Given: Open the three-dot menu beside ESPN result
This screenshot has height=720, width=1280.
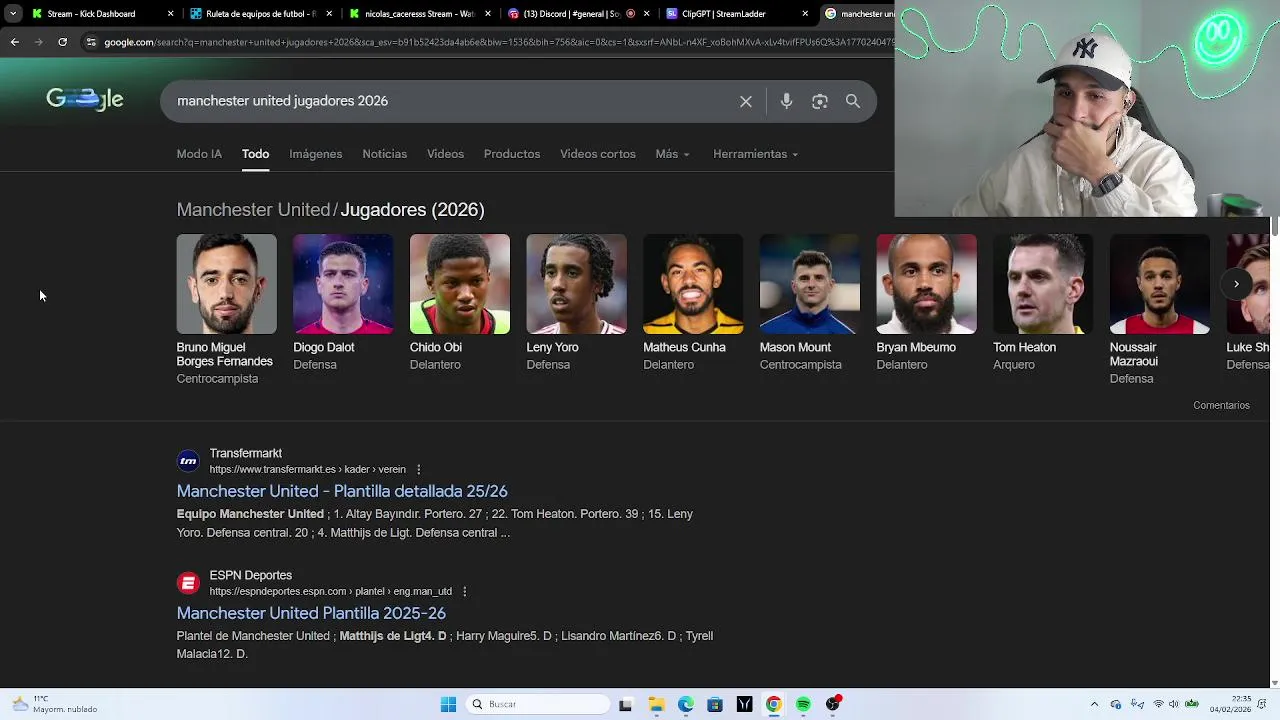Looking at the screenshot, I should (465, 591).
